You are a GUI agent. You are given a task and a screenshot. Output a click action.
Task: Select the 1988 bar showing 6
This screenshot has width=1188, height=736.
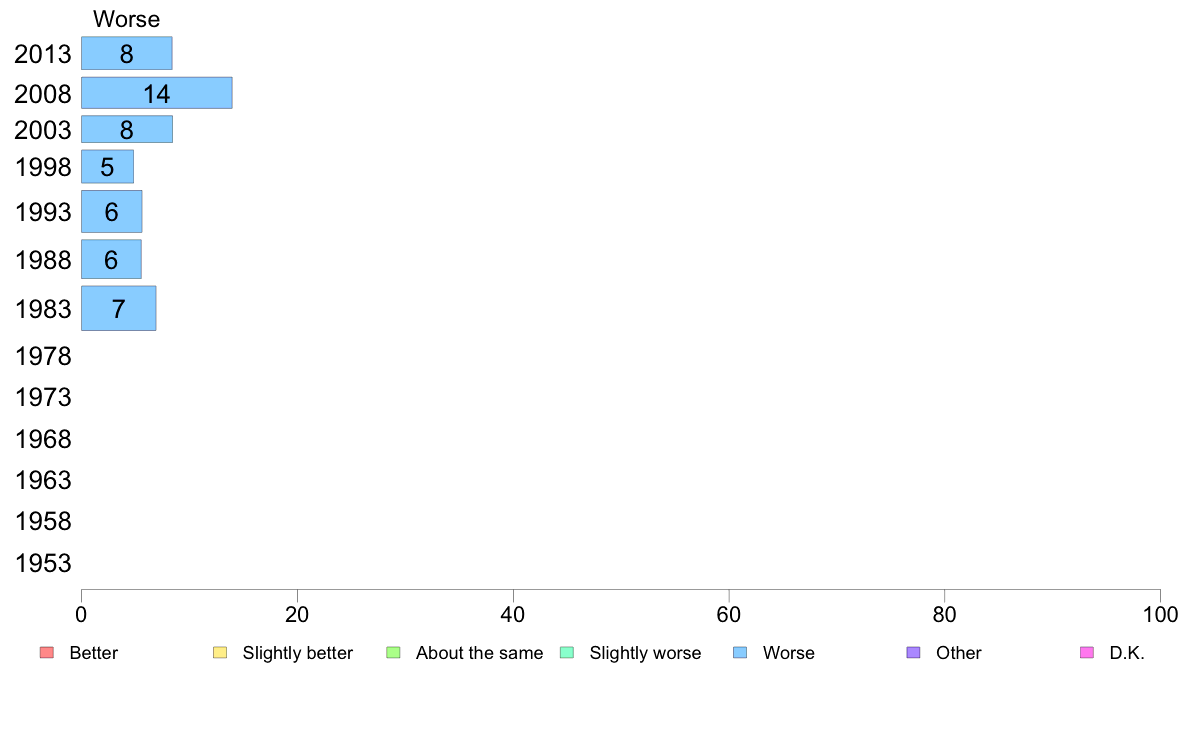111,259
